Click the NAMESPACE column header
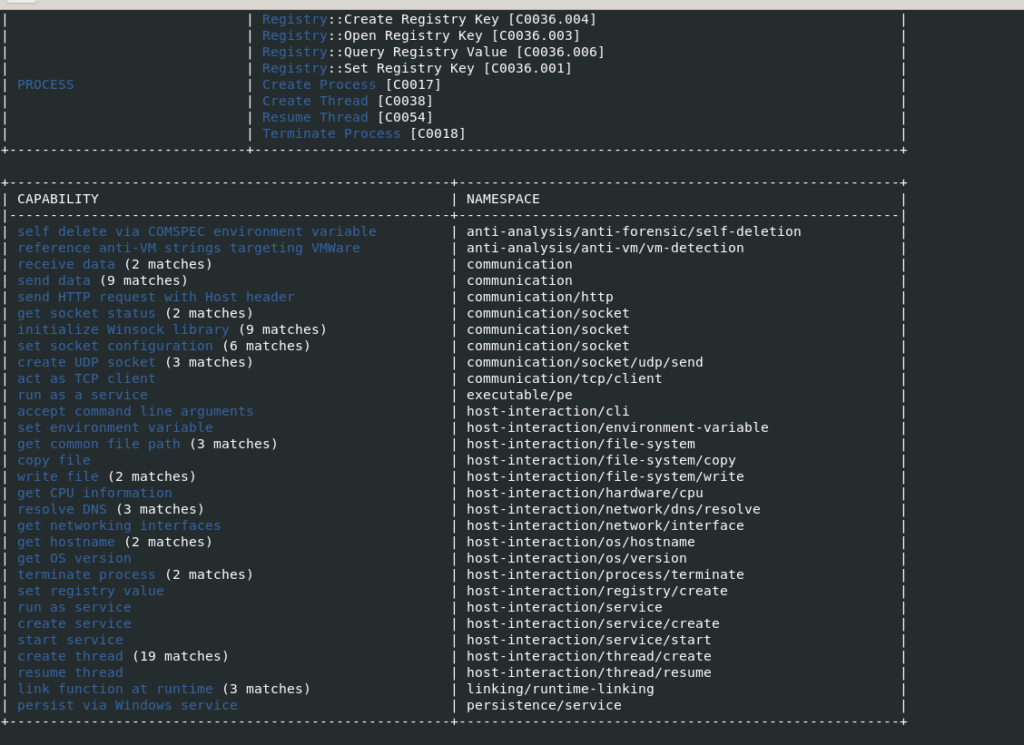 point(502,198)
